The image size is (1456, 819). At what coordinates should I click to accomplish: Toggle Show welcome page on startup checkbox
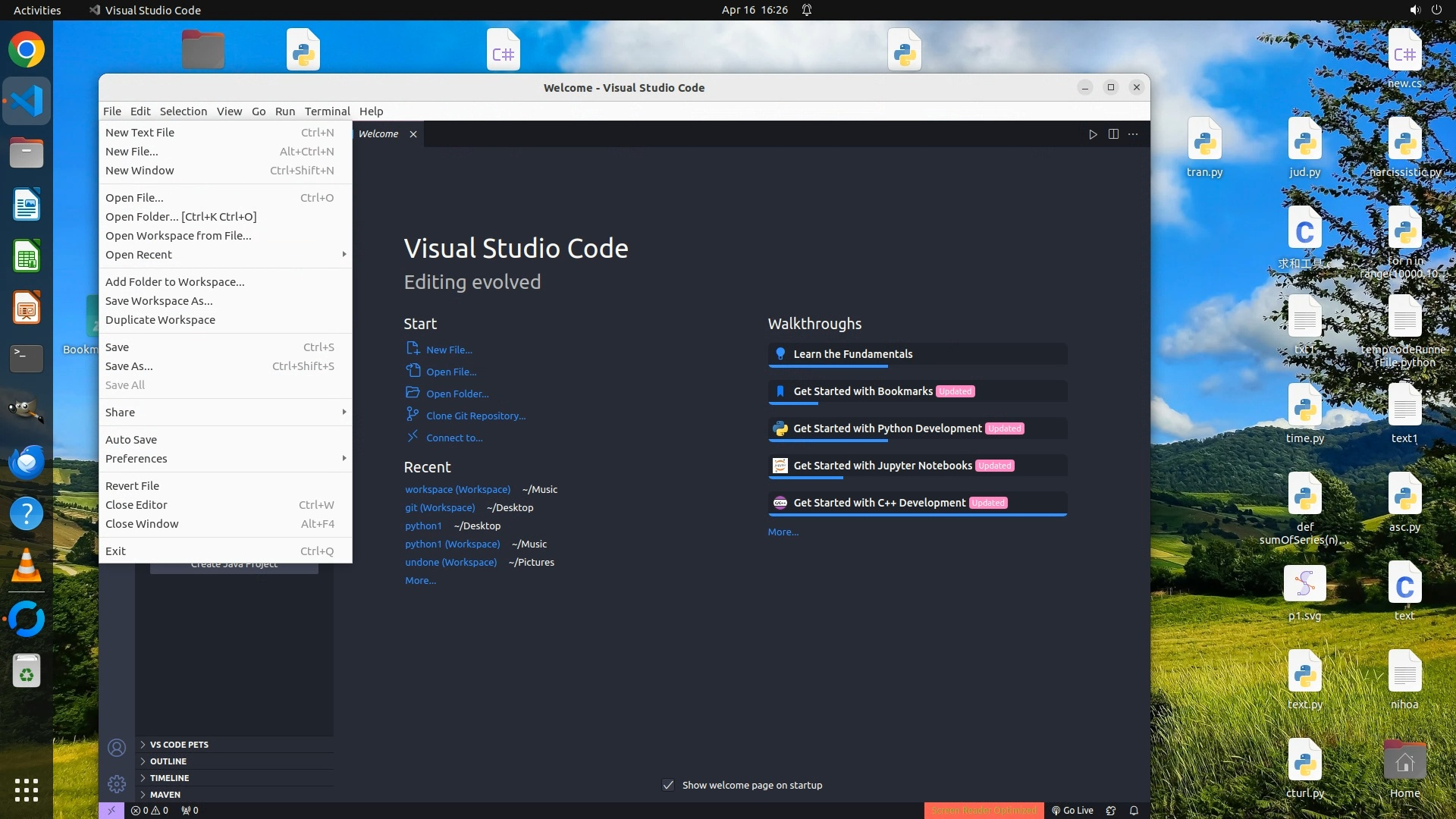pyautogui.click(x=668, y=785)
